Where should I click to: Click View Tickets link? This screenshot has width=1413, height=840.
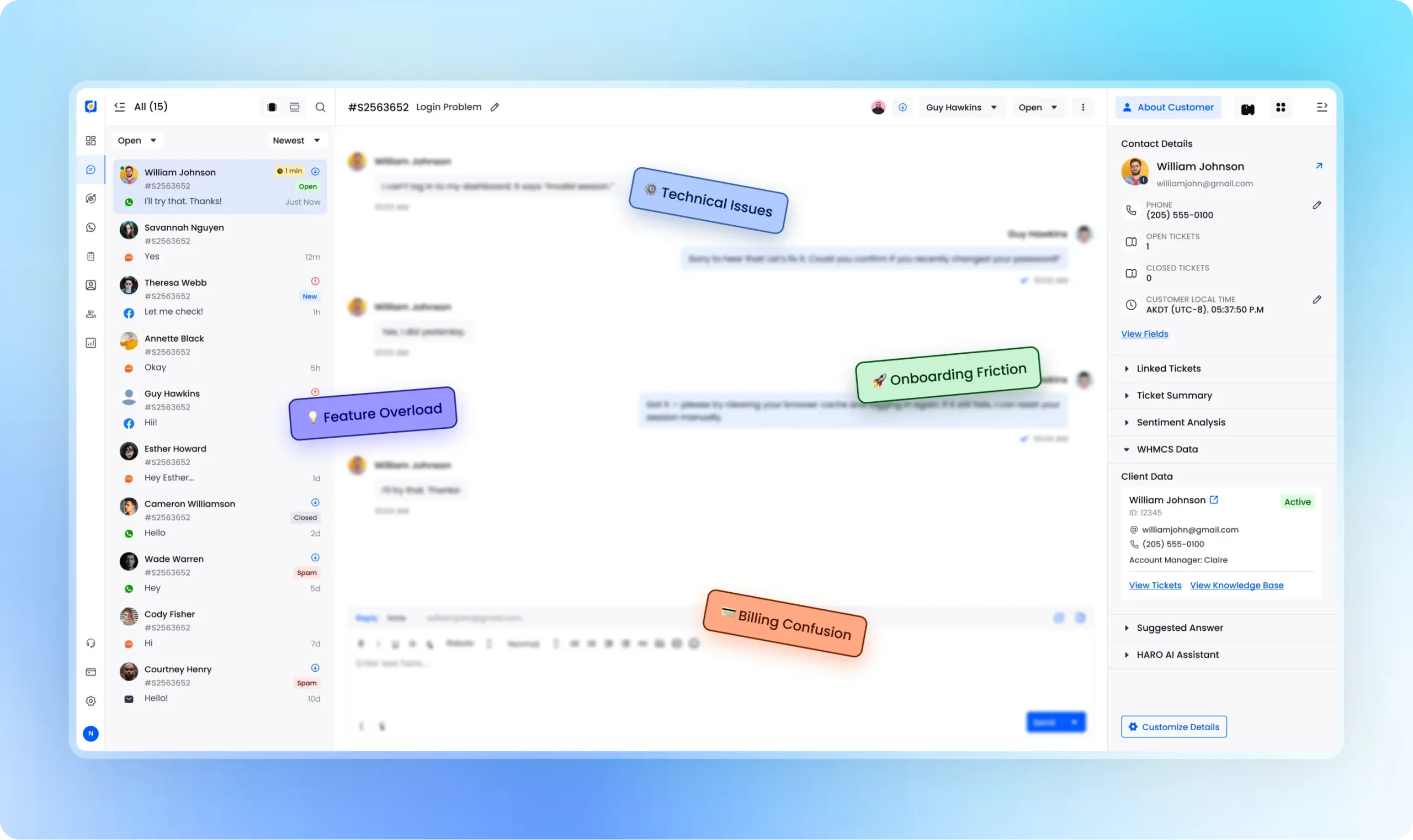(x=1155, y=585)
